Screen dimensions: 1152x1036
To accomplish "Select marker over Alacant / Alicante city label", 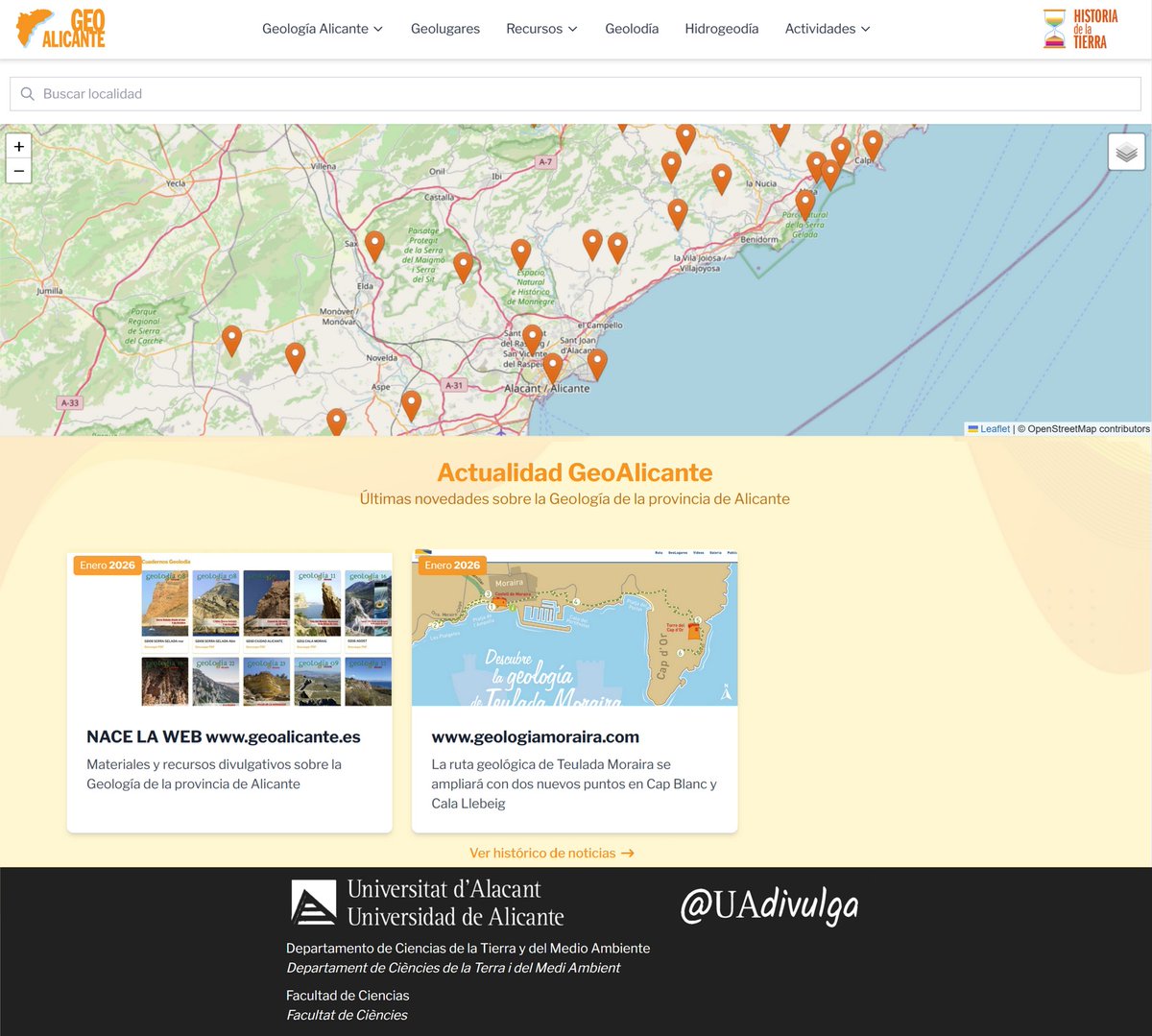I will (552, 368).
